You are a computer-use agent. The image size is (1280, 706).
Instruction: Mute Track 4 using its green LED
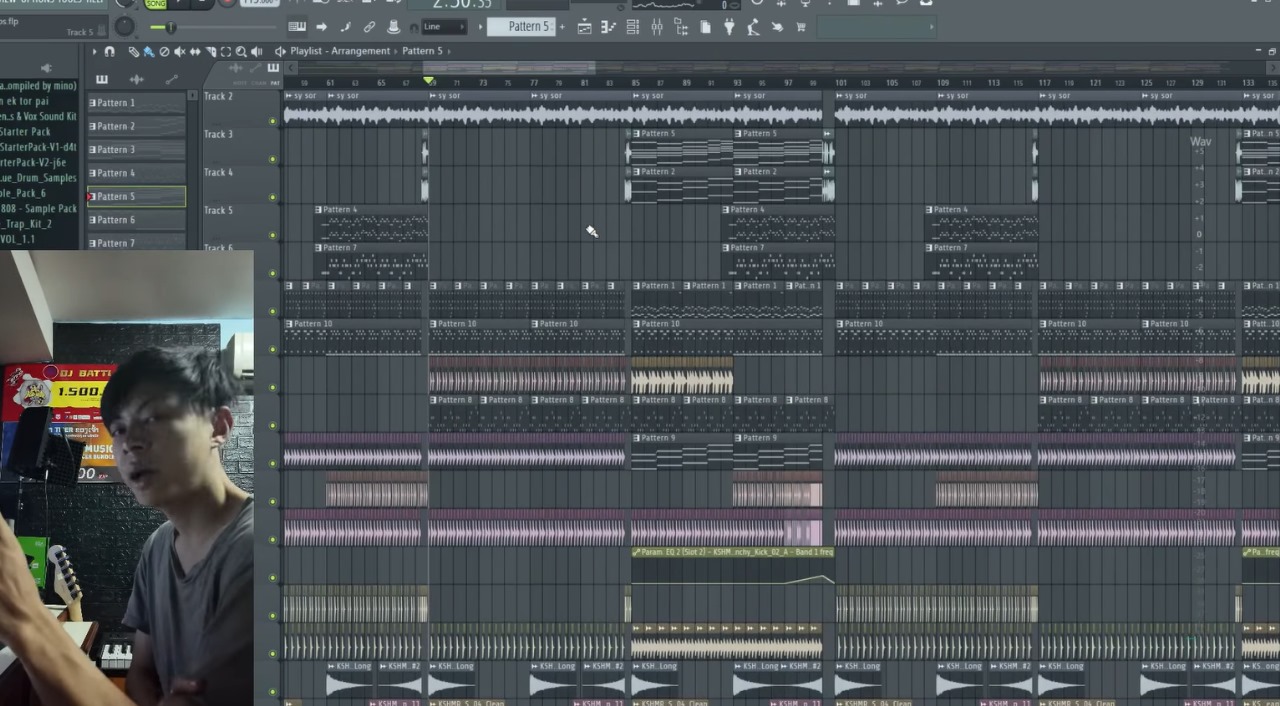[x=272, y=197]
